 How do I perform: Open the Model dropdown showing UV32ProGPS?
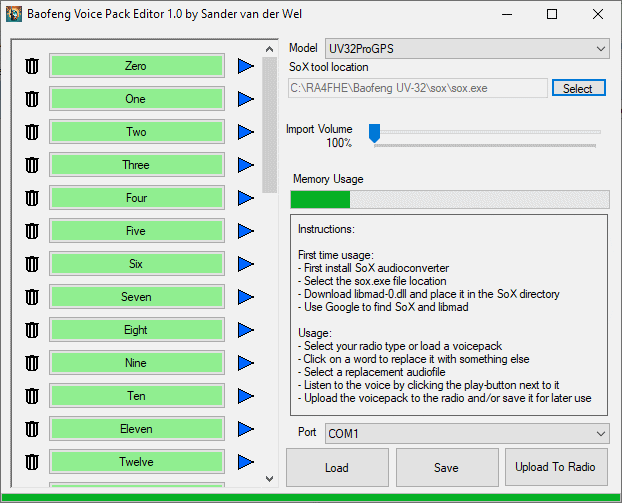pos(467,49)
